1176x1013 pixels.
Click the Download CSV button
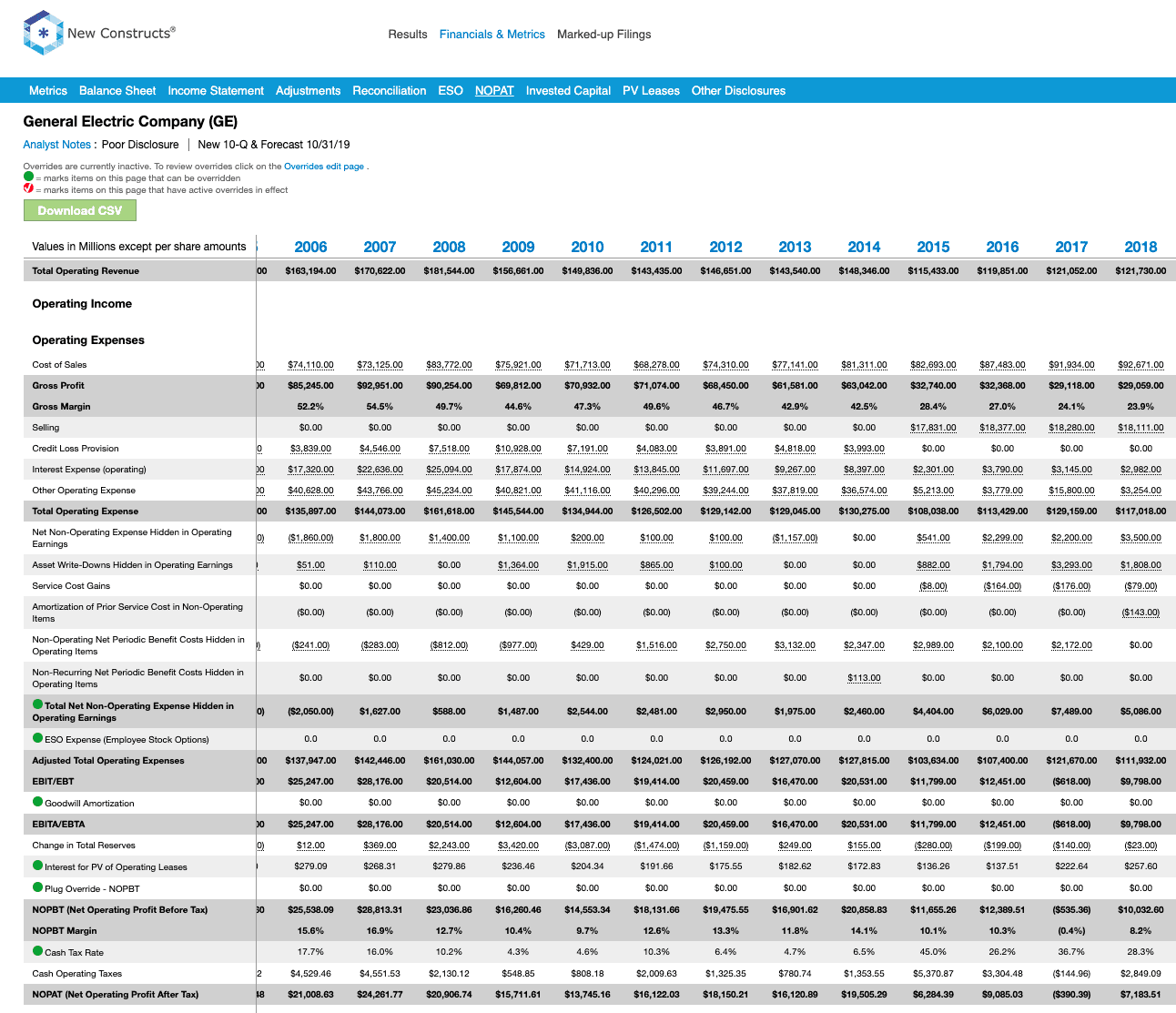[x=79, y=210]
